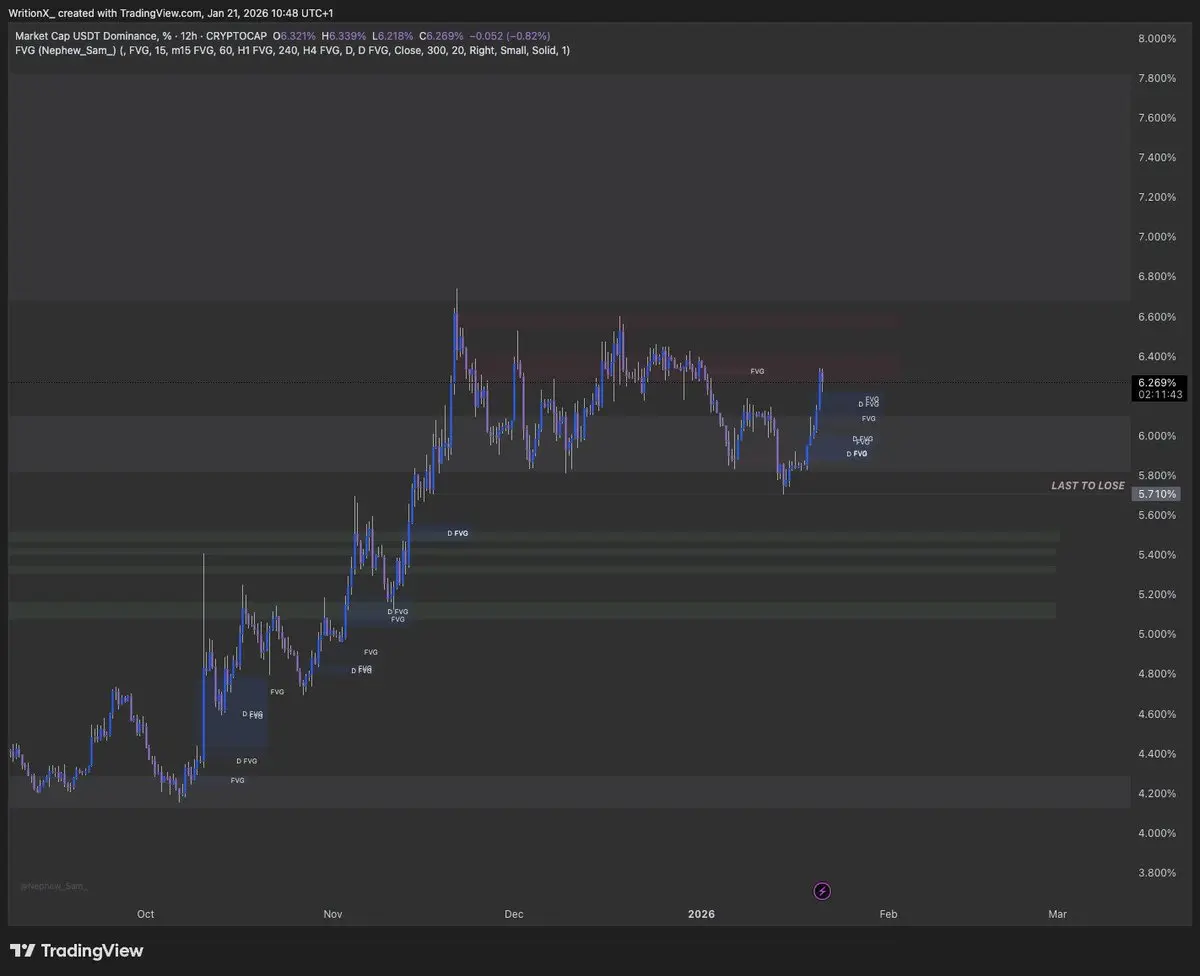Click the change value −0.052 (−0.82%)
Viewport: 1200px width, 976px height.
512,35
